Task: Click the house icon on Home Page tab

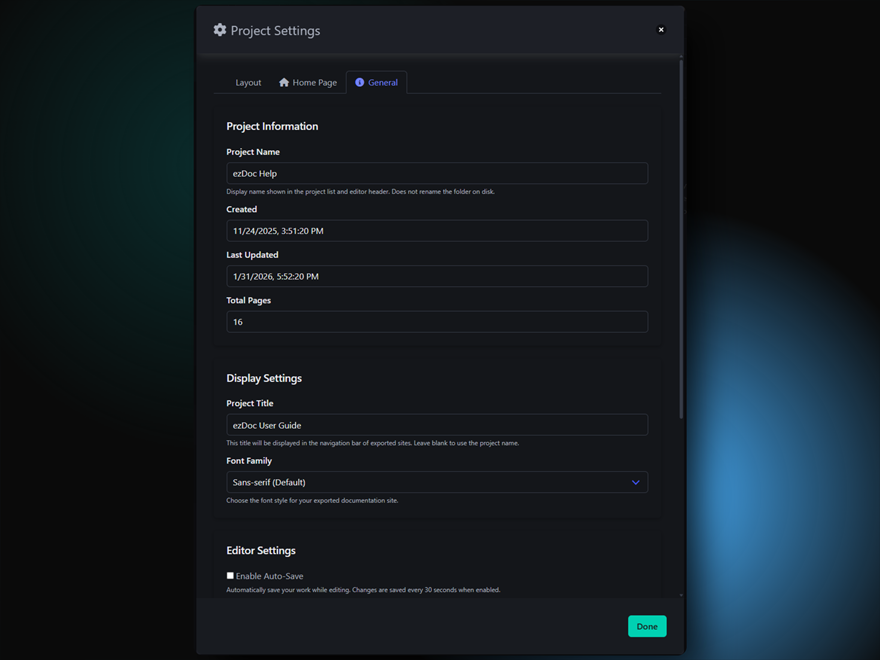Action: pos(284,83)
